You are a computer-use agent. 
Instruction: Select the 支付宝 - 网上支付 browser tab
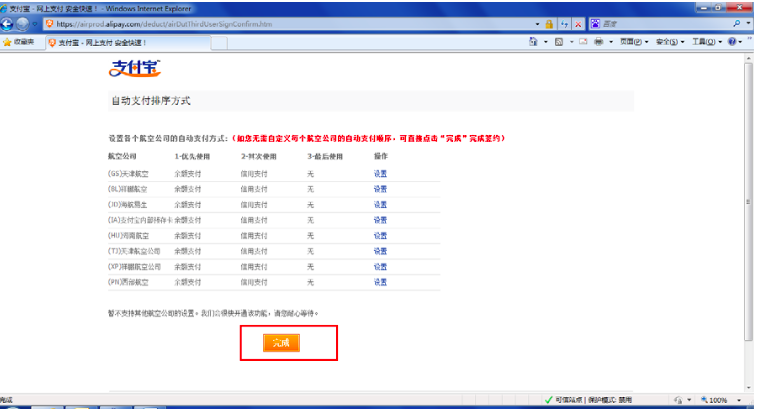point(128,42)
